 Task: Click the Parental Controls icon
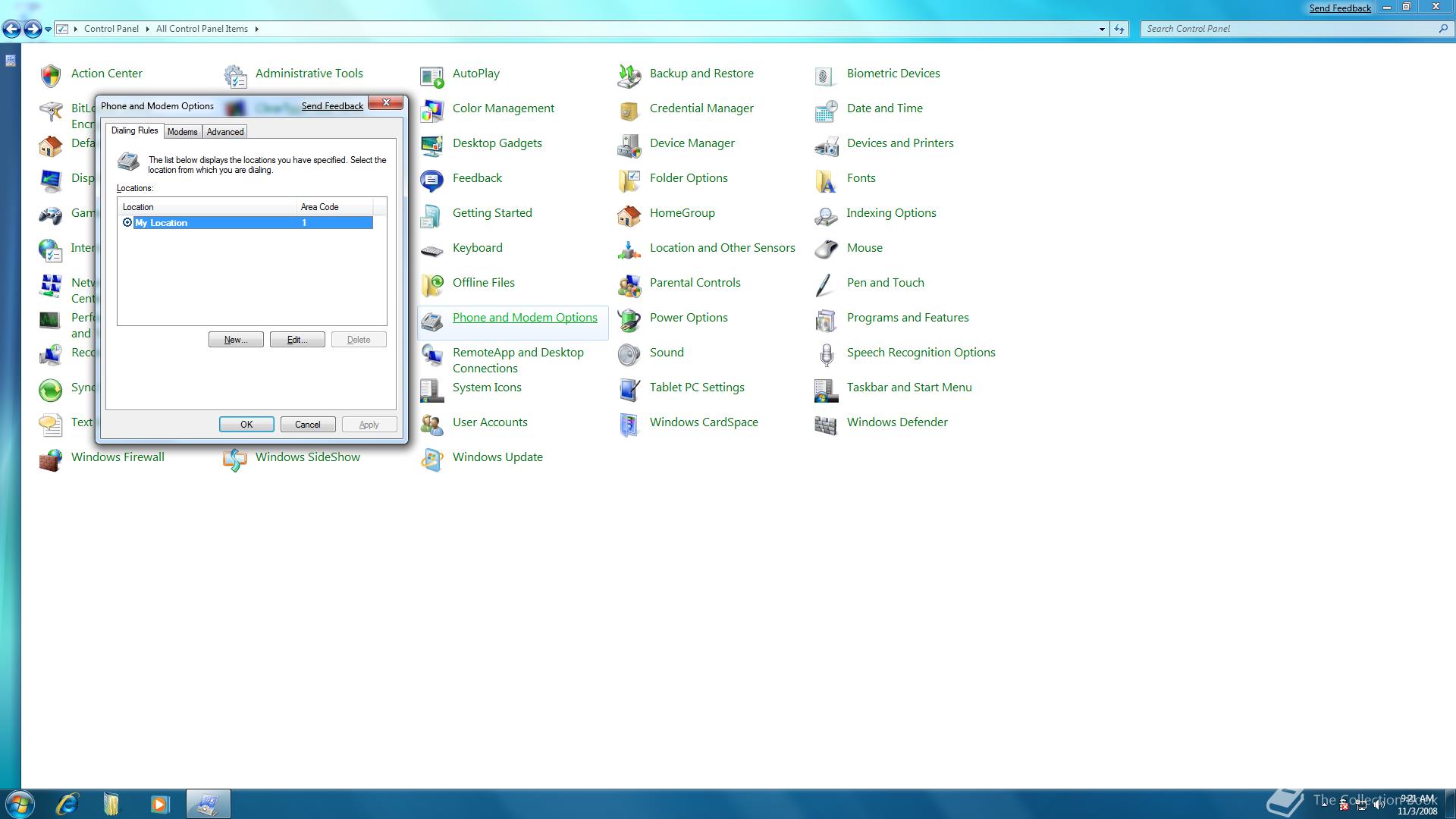pos(629,284)
